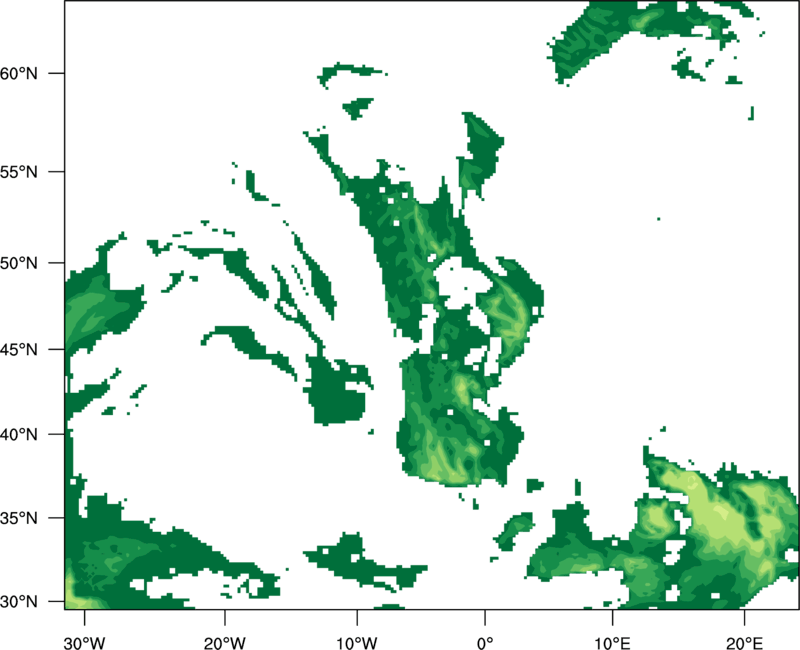This screenshot has width=800, height=650.
Task: Click the 20°W longitude label
Action: coord(225,643)
